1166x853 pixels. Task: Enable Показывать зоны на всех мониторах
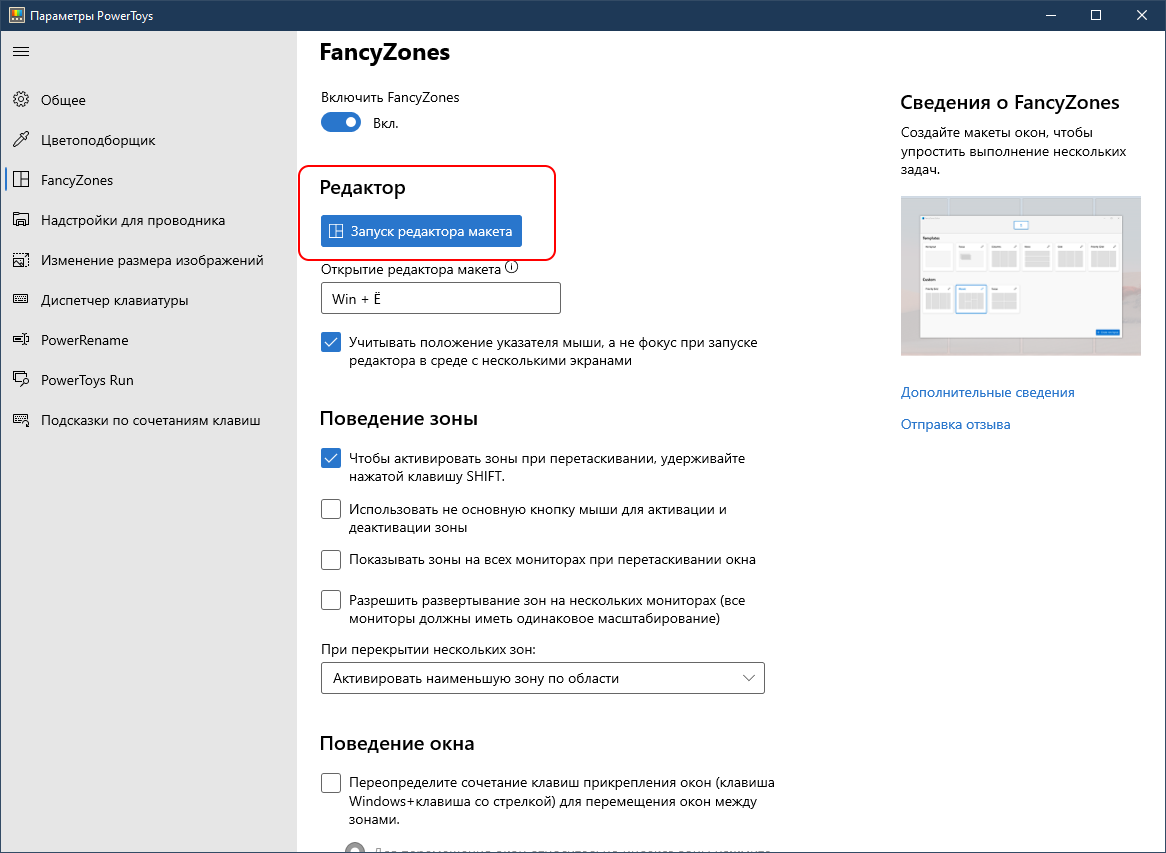point(331,560)
